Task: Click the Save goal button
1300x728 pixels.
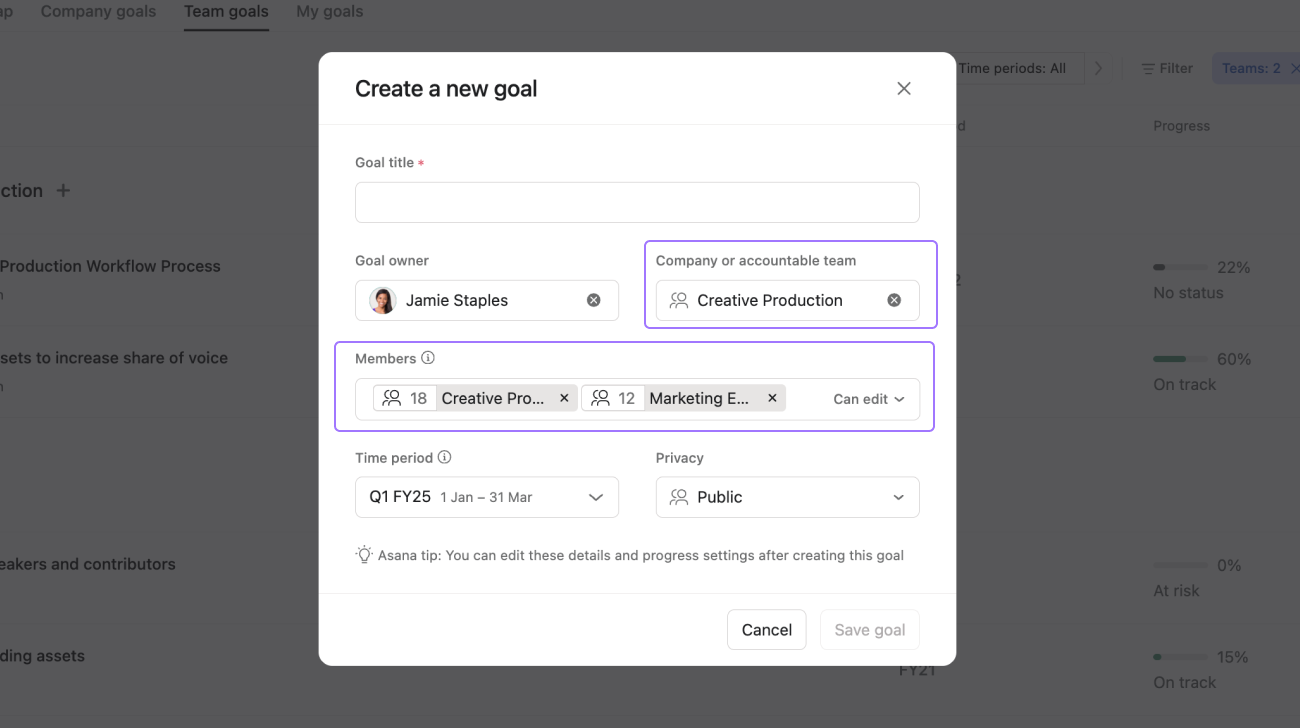Action: click(x=869, y=629)
